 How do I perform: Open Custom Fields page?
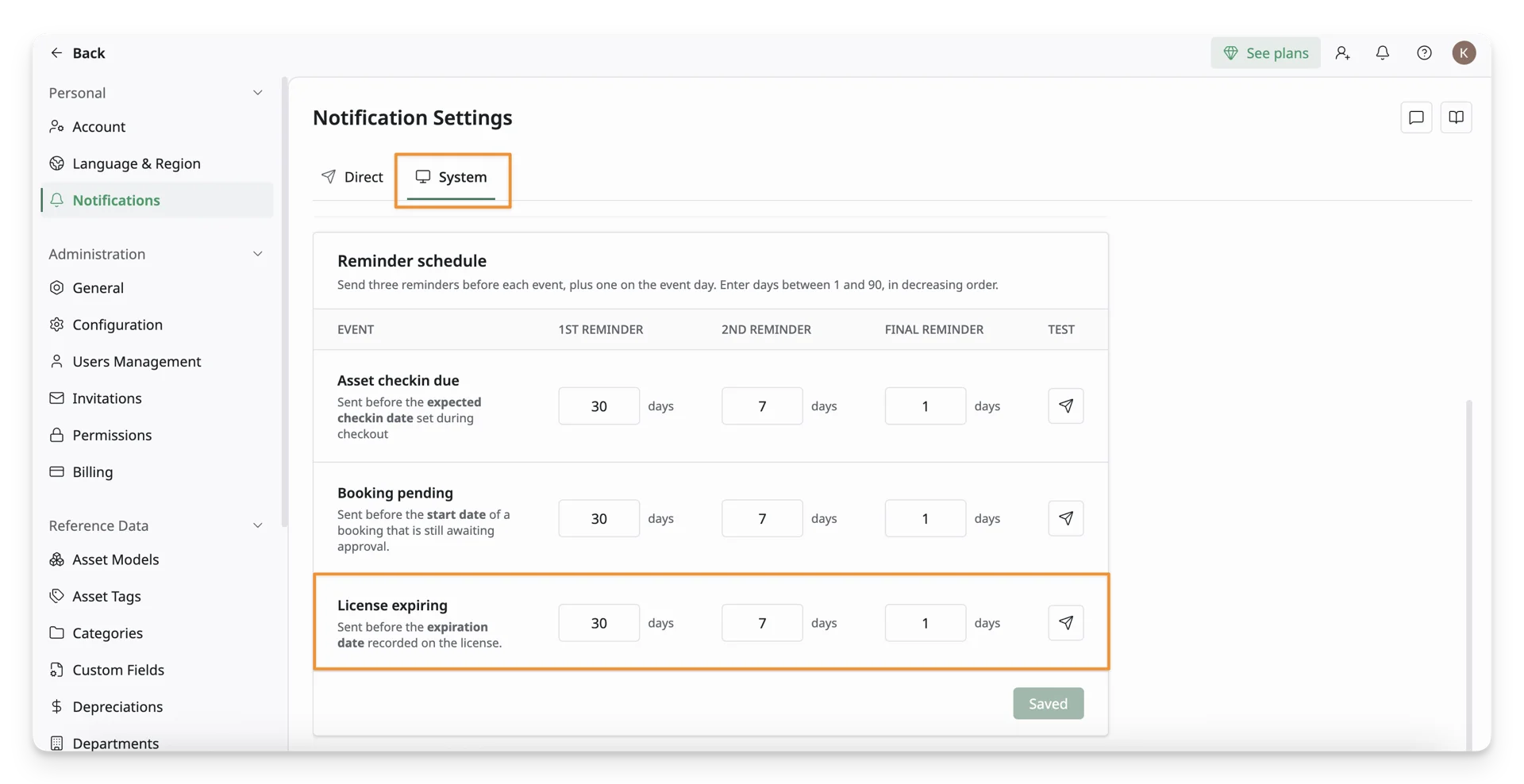(x=157, y=670)
